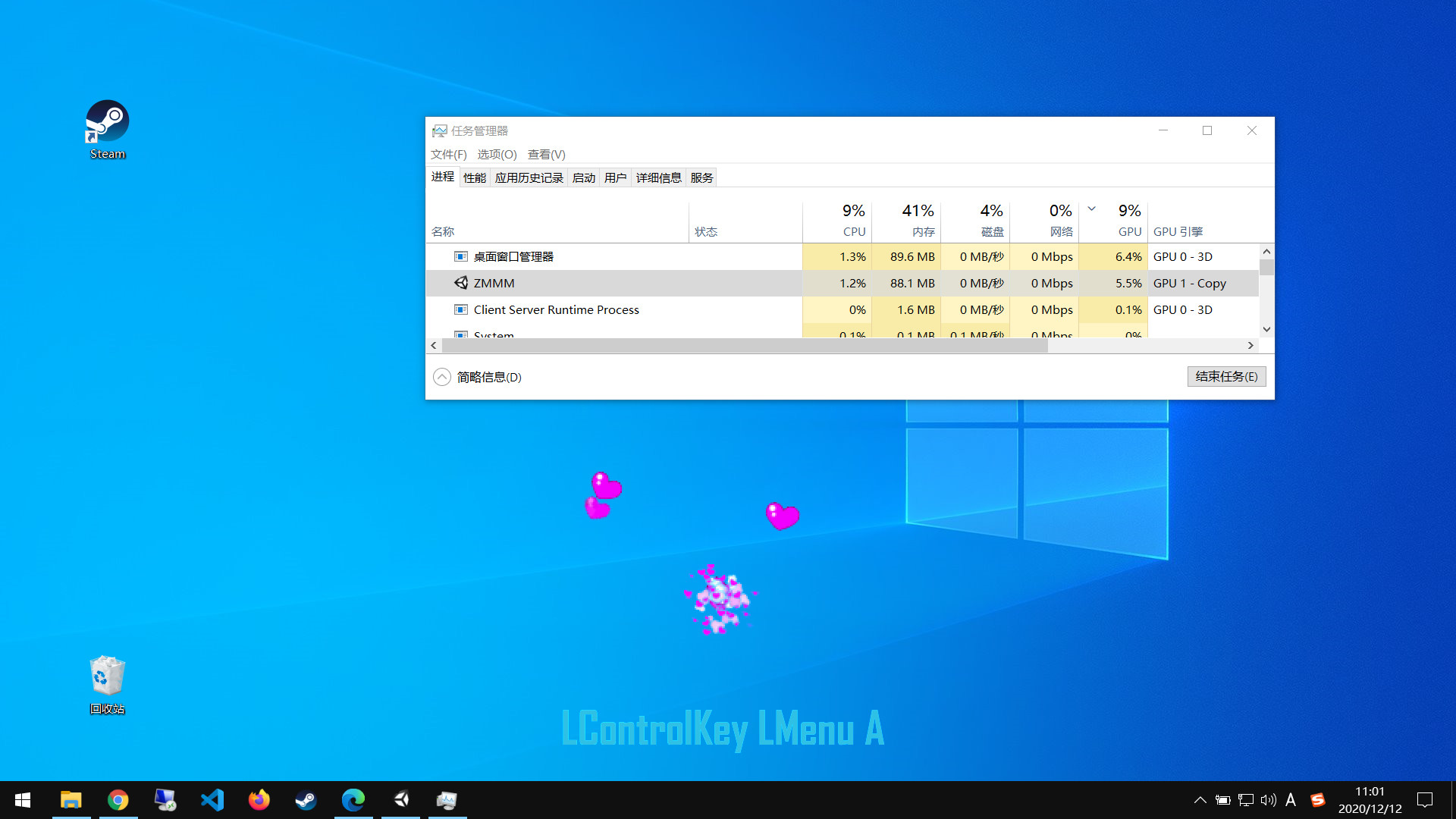Switch to the 性能 tab
This screenshot has height=819, width=1456.
(x=474, y=177)
